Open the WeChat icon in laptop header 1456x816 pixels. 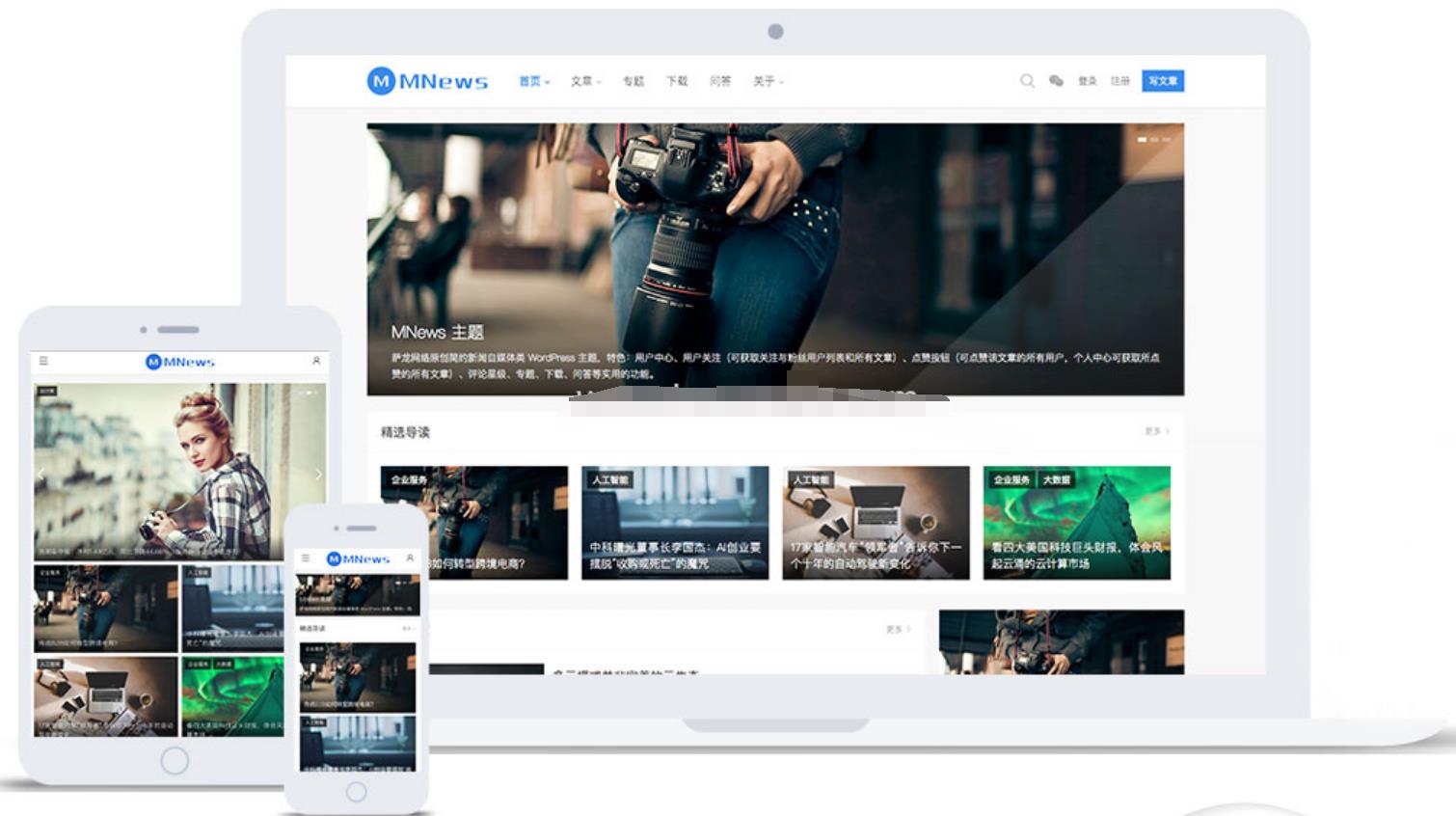(1056, 81)
